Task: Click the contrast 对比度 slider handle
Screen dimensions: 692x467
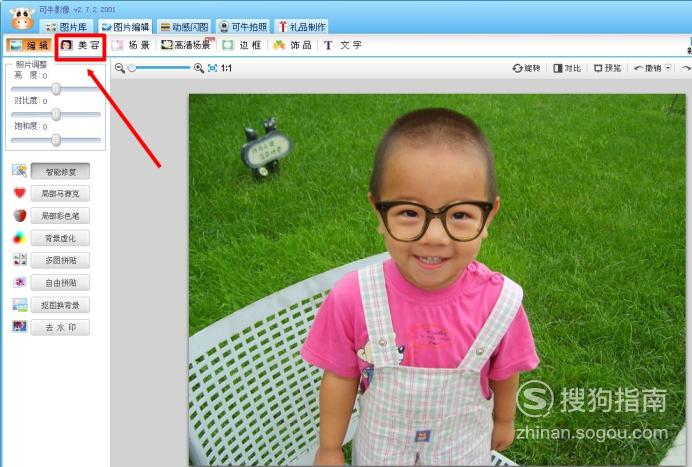Action: (56, 115)
